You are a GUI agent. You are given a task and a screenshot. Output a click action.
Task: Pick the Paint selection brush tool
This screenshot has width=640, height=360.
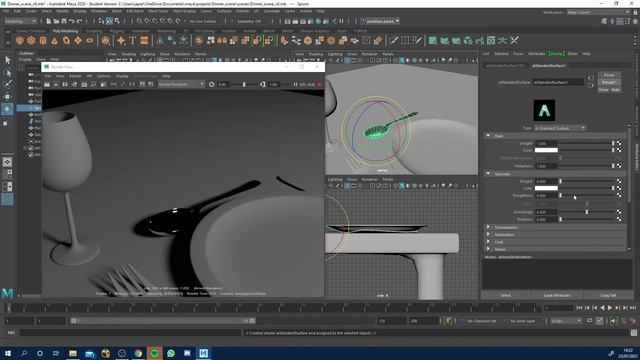pyautogui.click(x=7, y=84)
